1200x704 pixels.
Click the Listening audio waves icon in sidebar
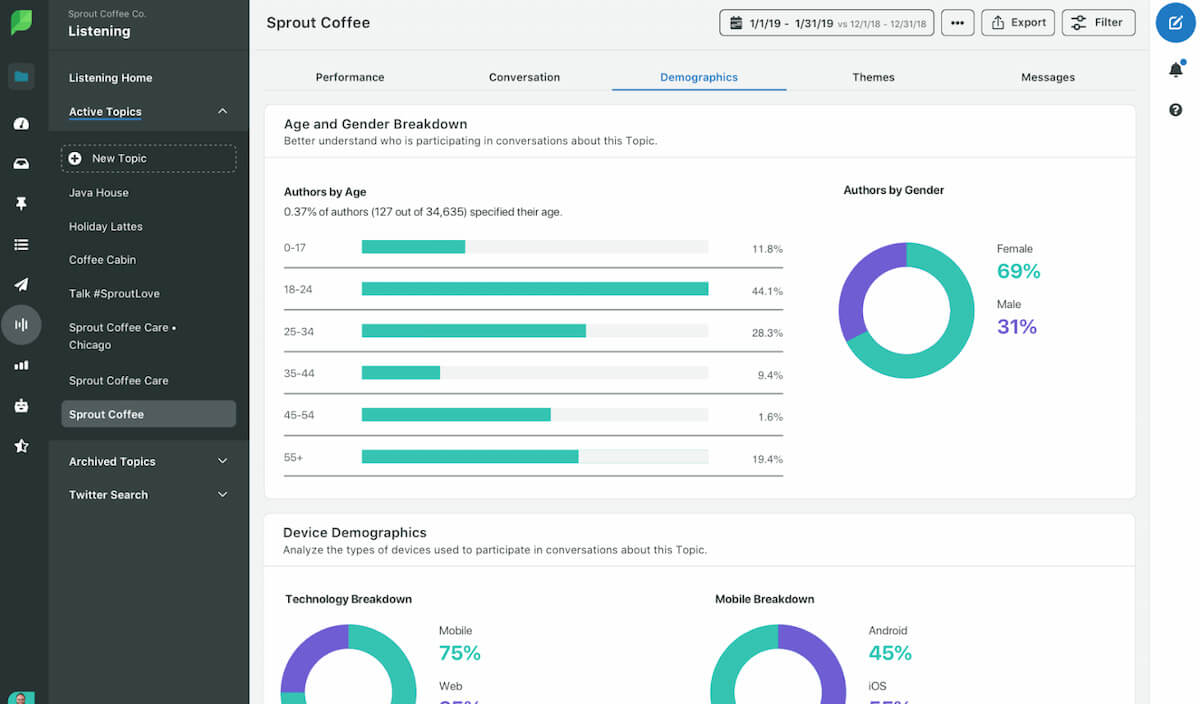point(22,324)
